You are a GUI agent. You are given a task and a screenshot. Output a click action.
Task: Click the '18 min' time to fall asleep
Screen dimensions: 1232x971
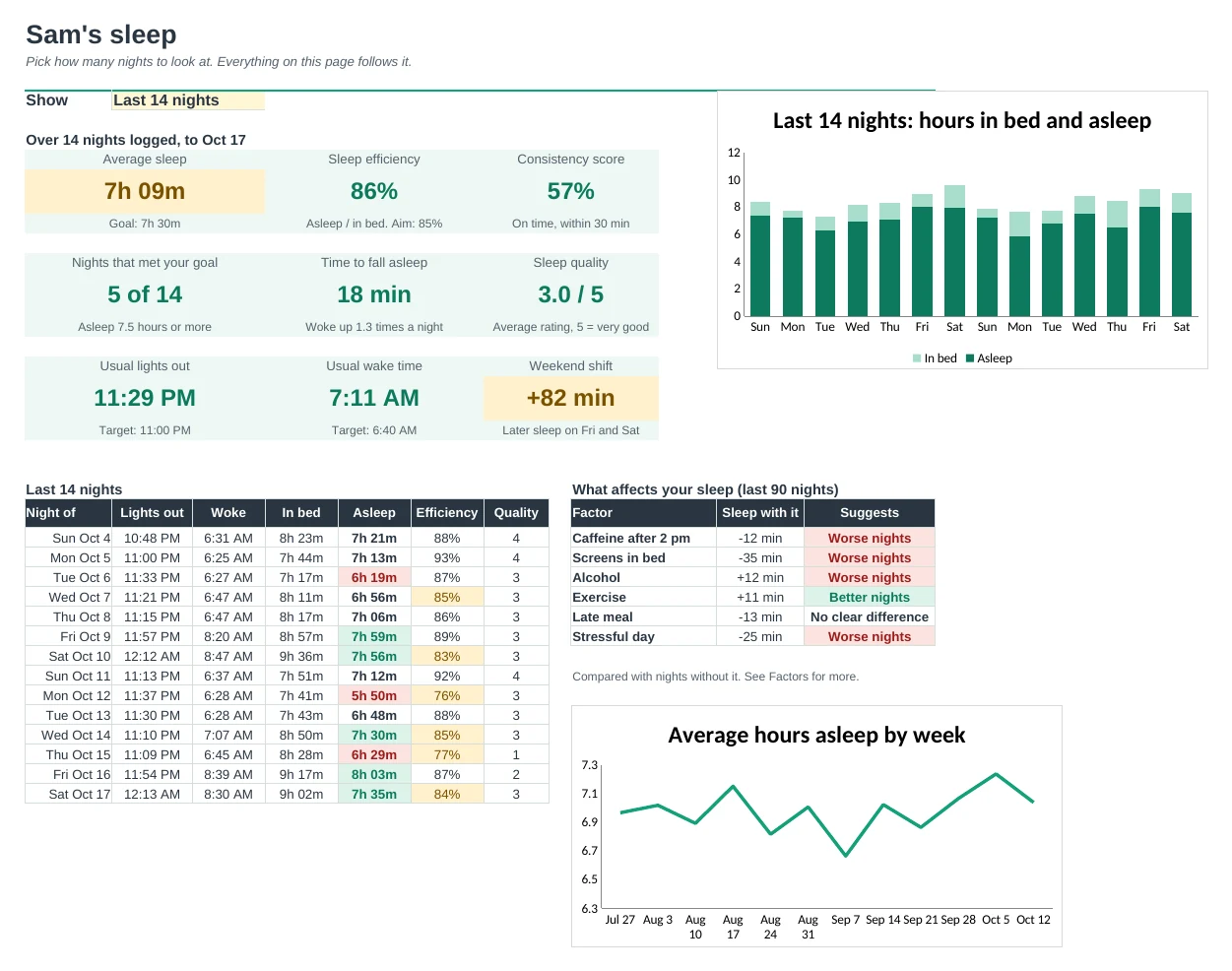[x=374, y=294]
